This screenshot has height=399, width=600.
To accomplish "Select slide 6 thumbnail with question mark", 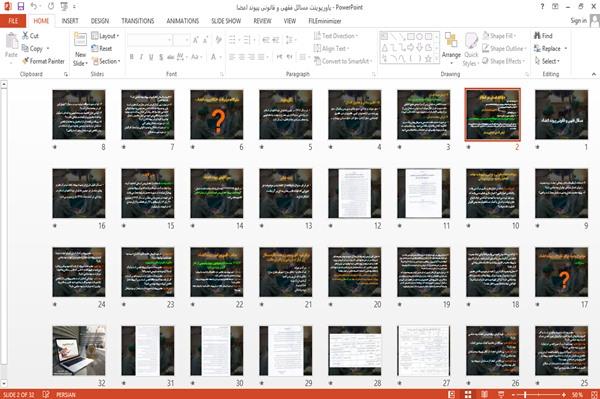I will pyautogui.click(x=217, y=114).
